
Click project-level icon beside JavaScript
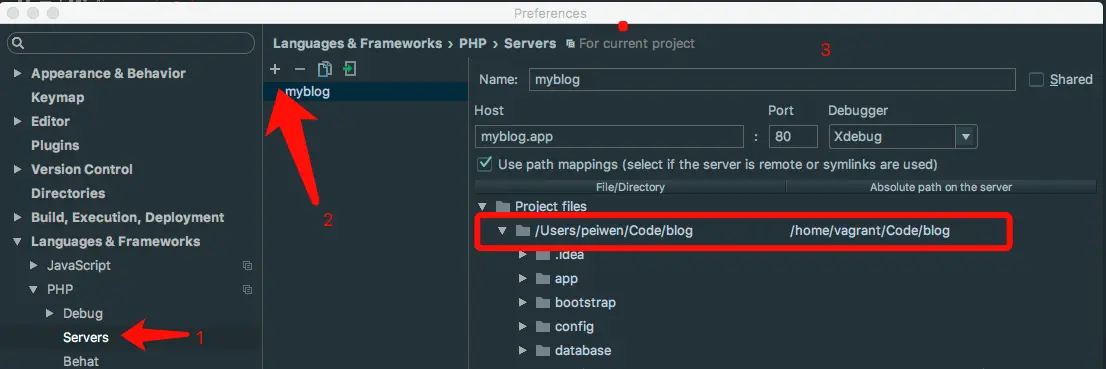point(248,266)
